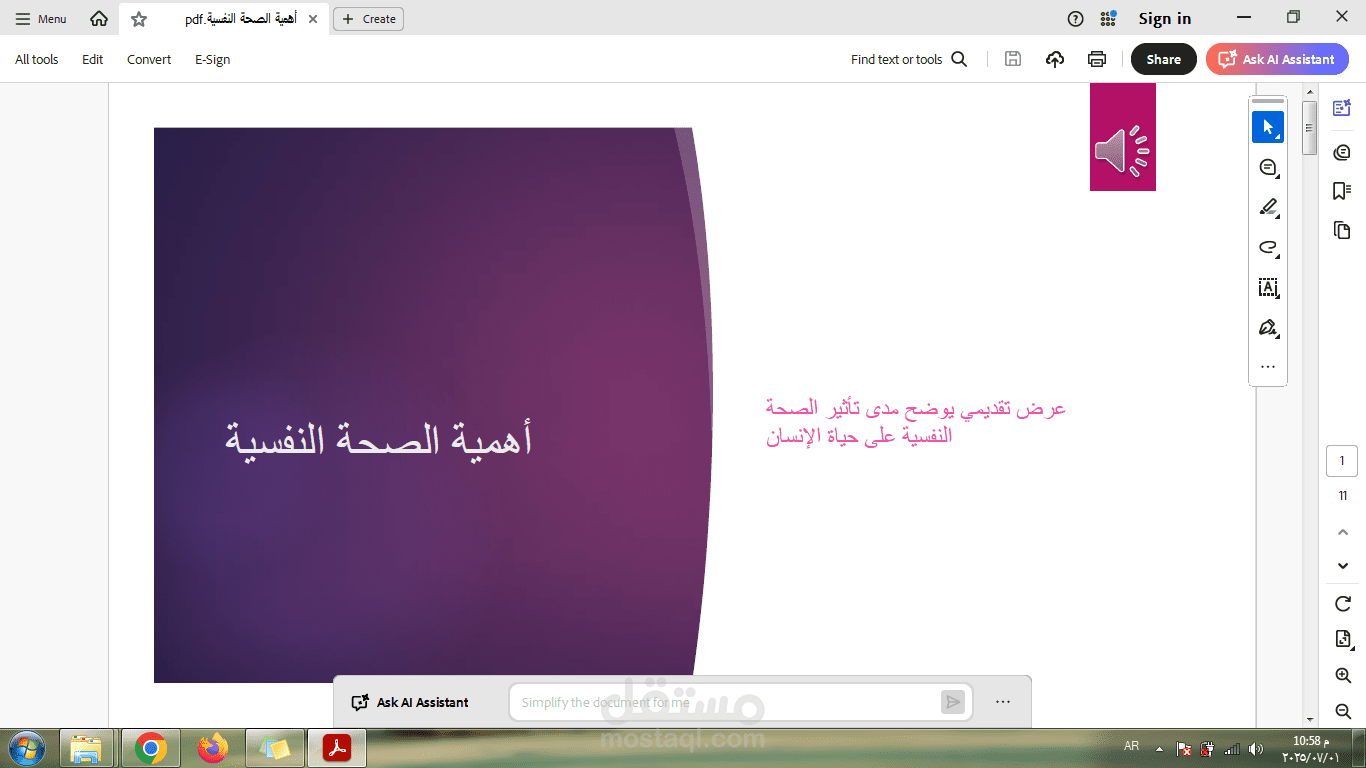Click the Share button
This screenshot has height=768, width=1366.
click(1164, 59)
